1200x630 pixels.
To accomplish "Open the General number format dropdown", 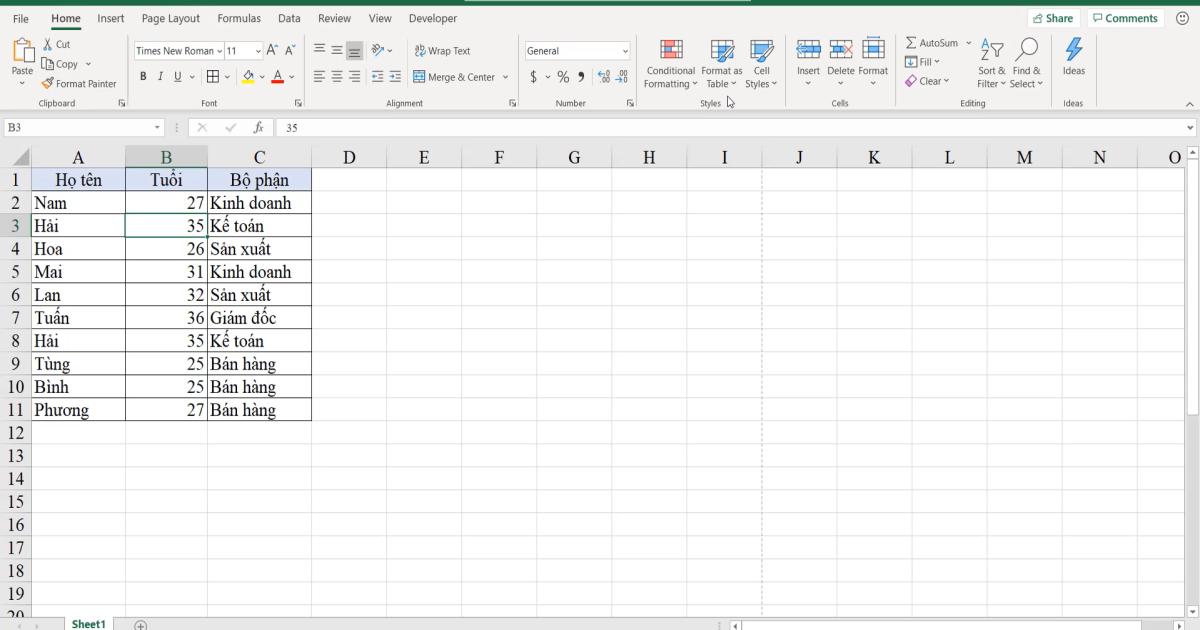I will click(x=624, y=50).
